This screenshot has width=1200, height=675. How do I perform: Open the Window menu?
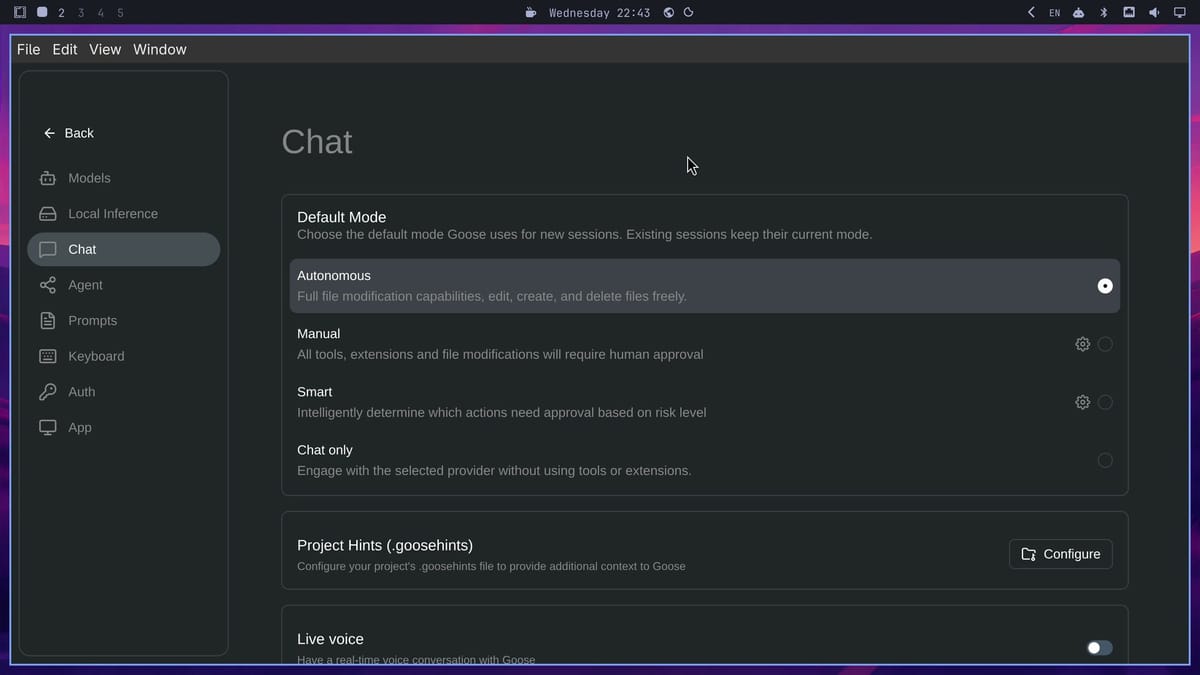pyautogui.click(x=160, y=49)
